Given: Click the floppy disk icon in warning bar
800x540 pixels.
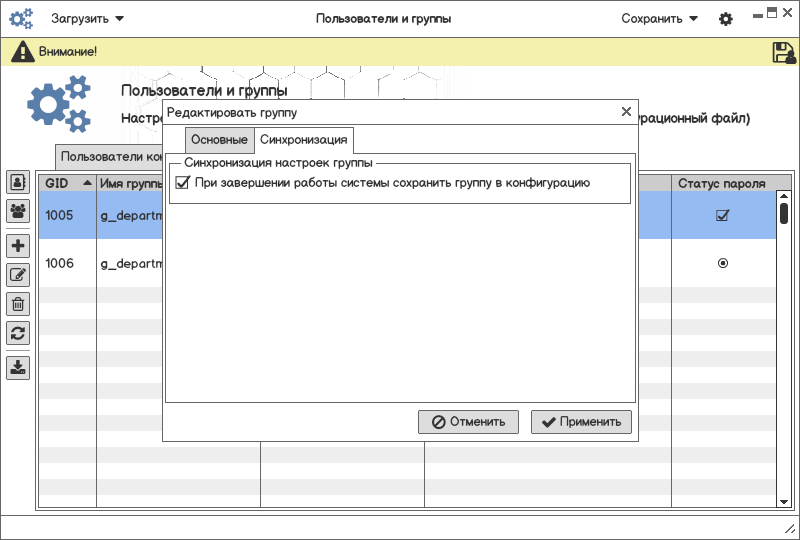Looking at the screenshot, I should click(784, 53).
